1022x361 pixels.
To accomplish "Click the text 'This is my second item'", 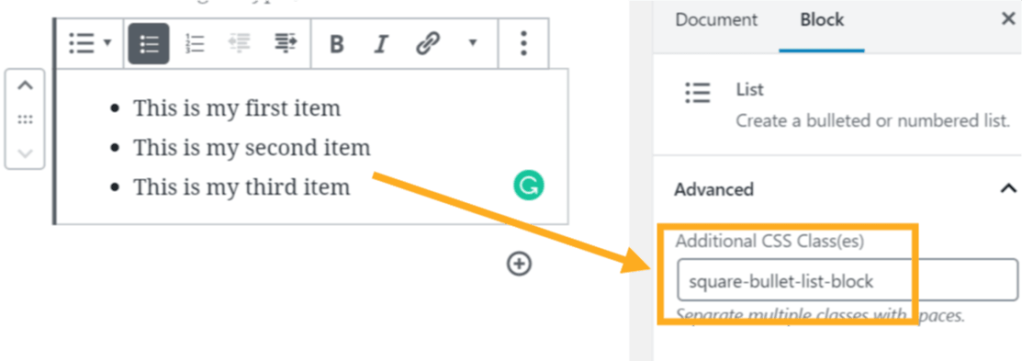I will pyautogui.click(x=252, y=148).
